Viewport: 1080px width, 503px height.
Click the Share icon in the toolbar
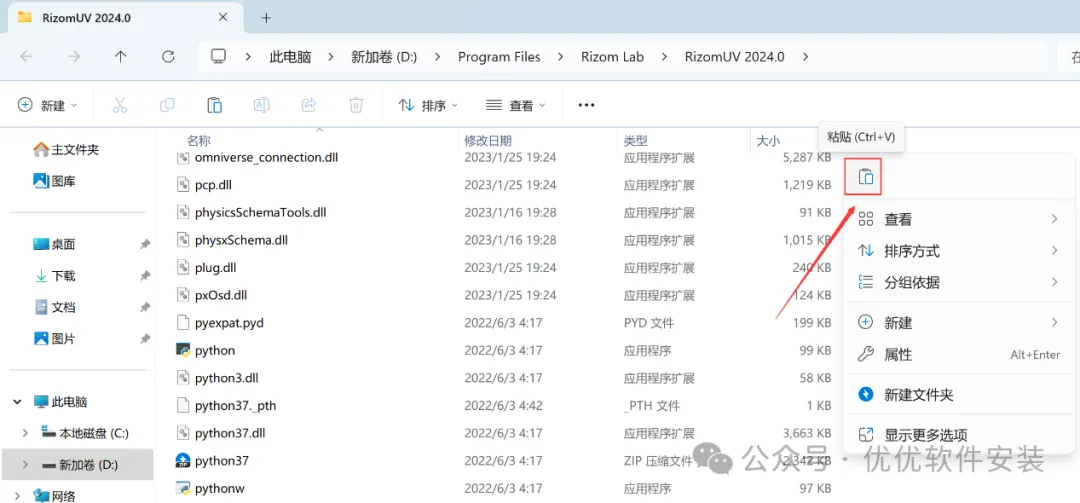tap(309, 105)
